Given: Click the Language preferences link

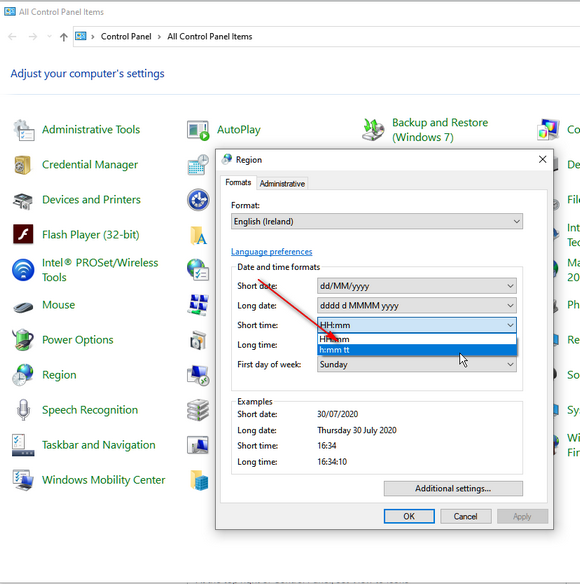Looking at the screenshot, I should pyautogui.click(x=272, y=252).
